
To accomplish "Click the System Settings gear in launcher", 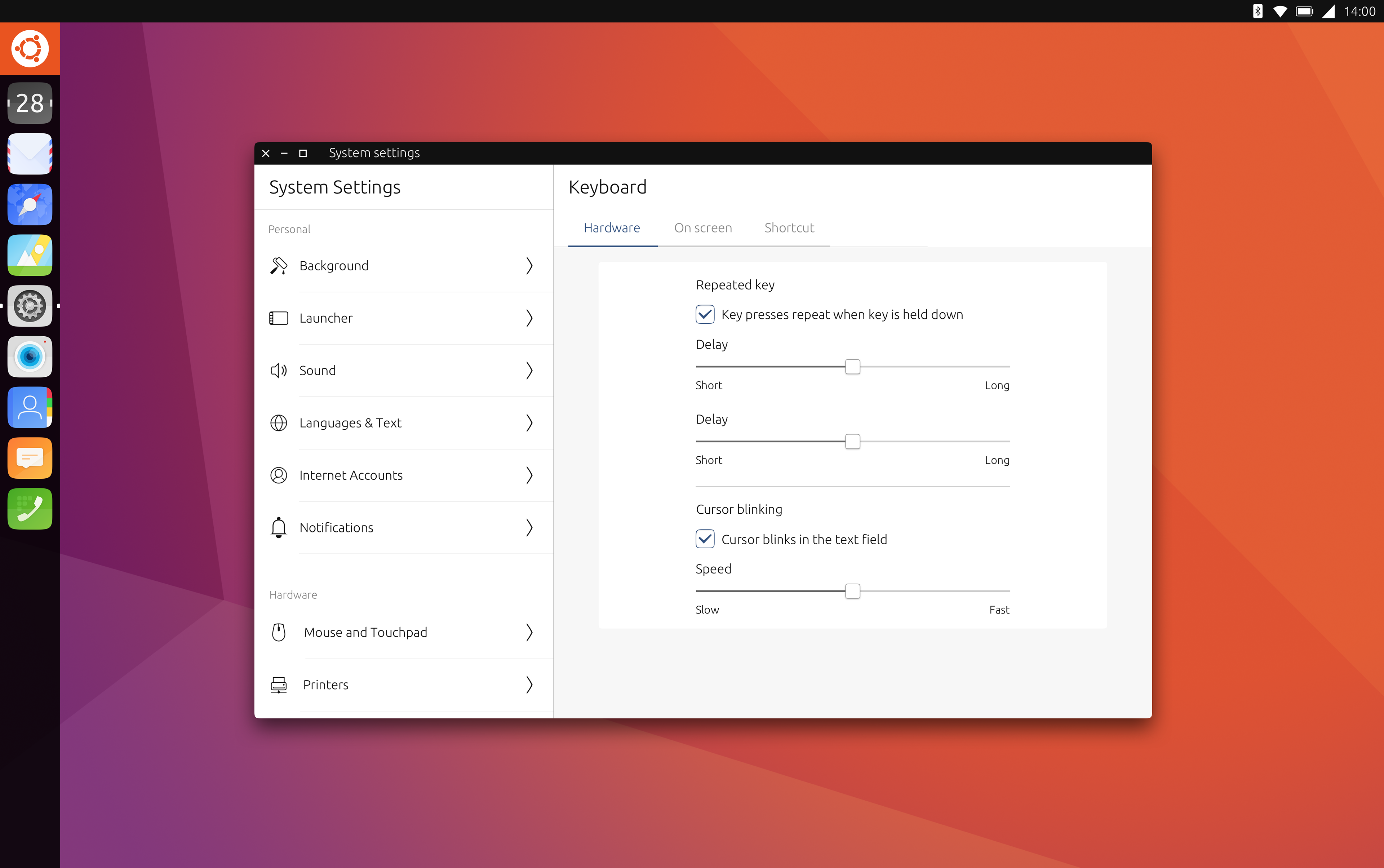I will coord(30,306).
